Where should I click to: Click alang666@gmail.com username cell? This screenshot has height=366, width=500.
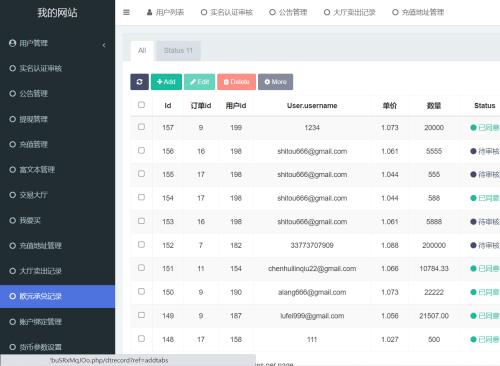point(312,292)
